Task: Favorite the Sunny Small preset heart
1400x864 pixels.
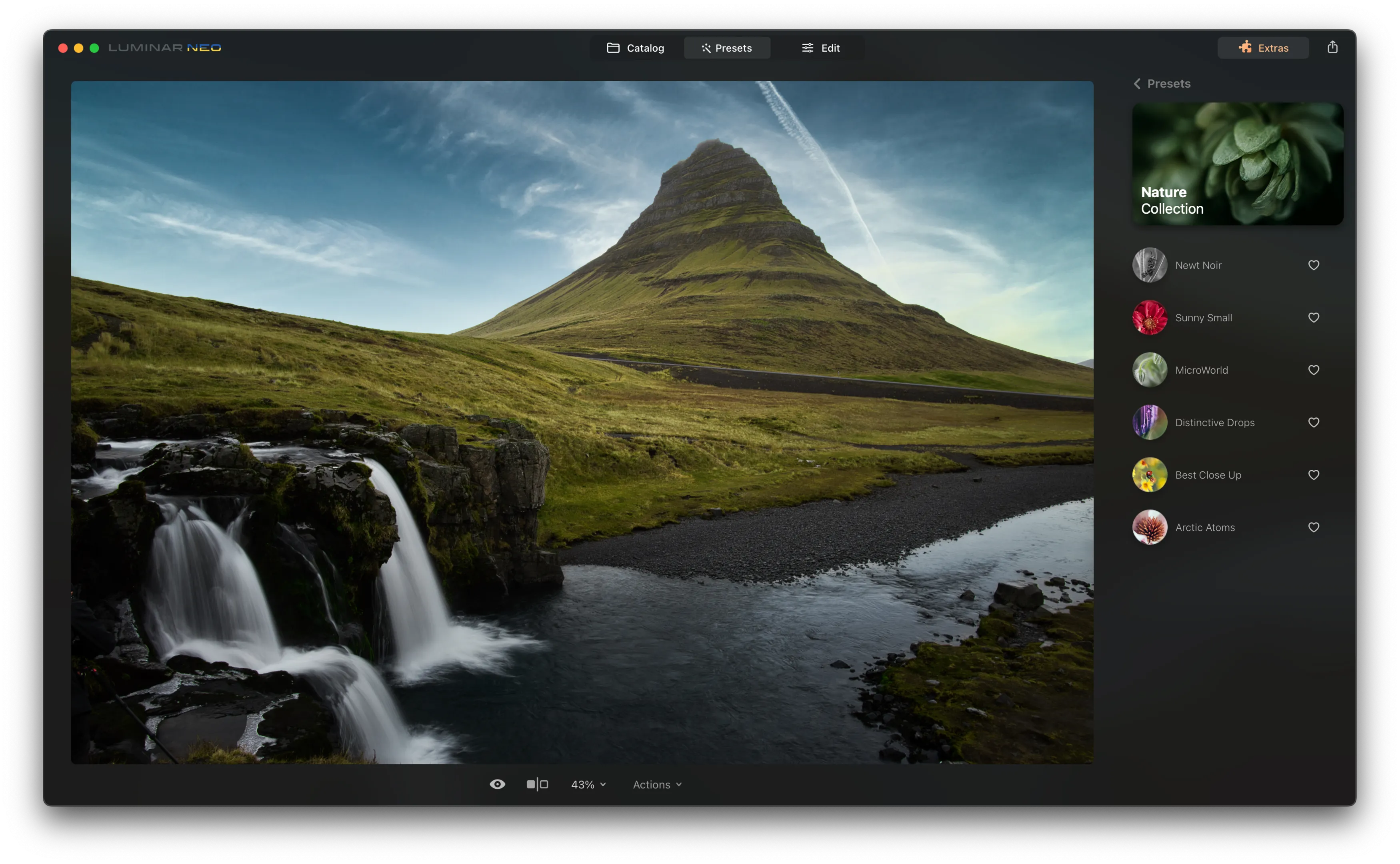Action: pos(1313,318)
